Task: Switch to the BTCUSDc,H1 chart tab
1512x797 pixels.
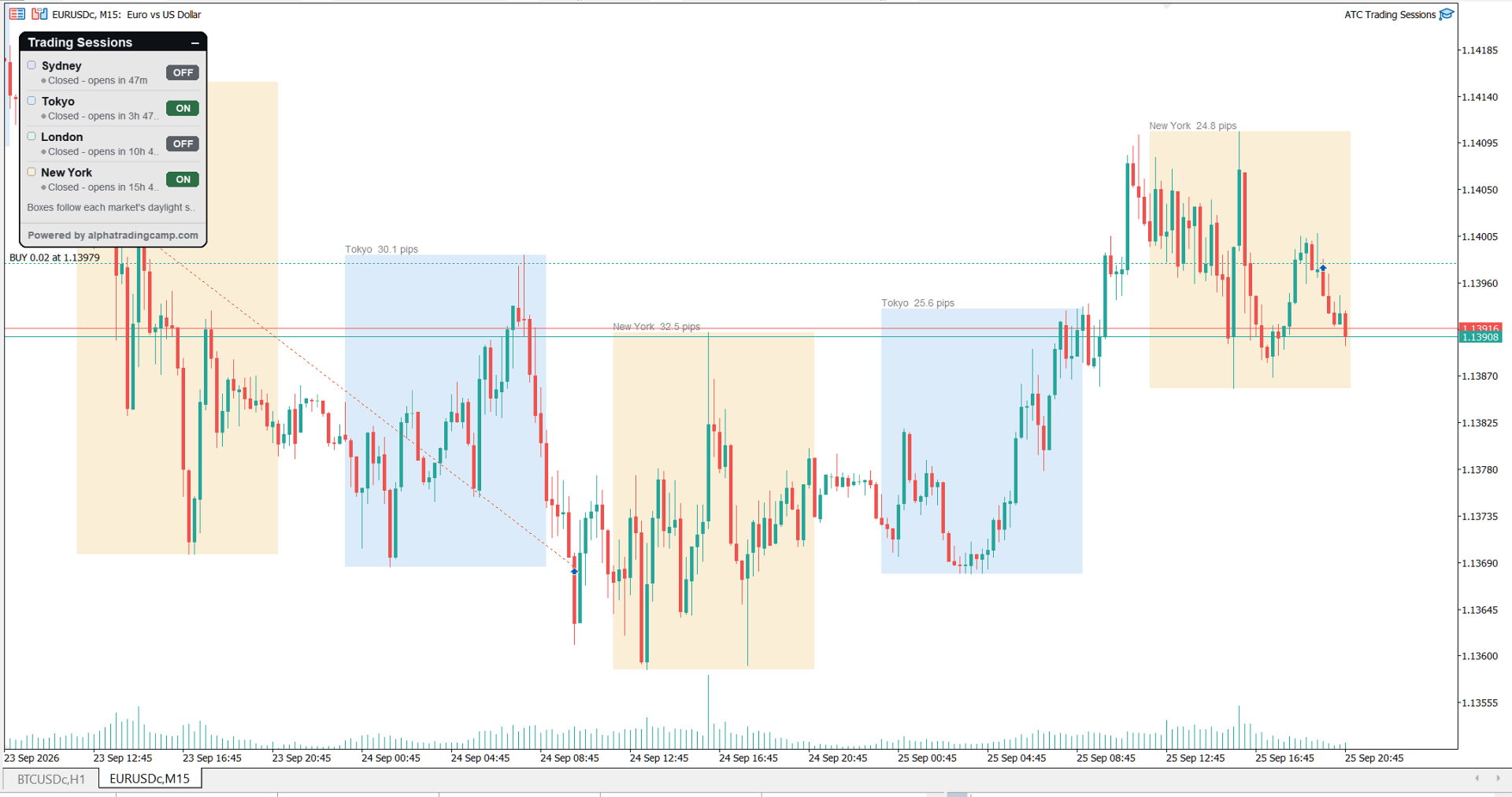Action: click(x=51, y=779)
